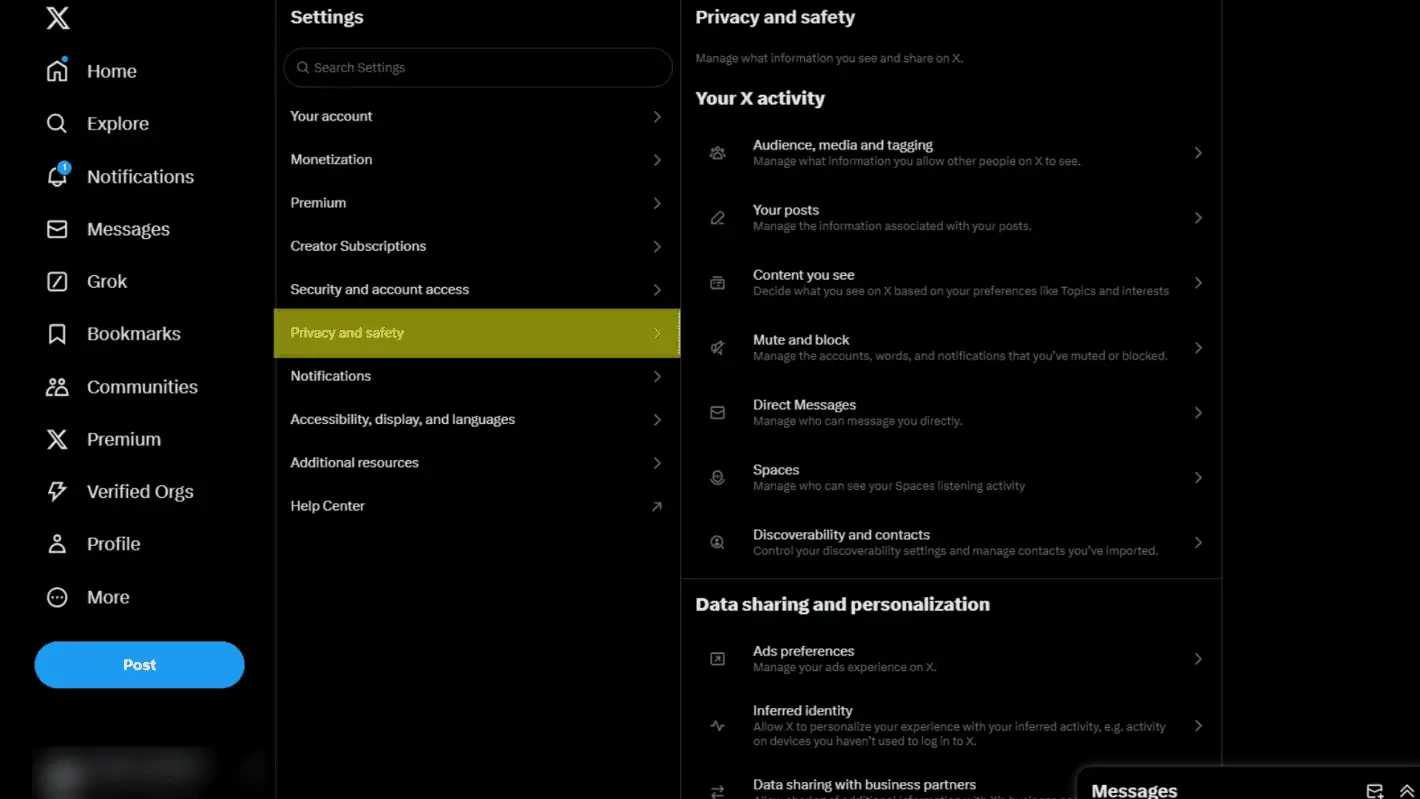Viewport: 1420px width, 799px height.
Task: Click the Search Settings input field
Action: tap(478, 68)
